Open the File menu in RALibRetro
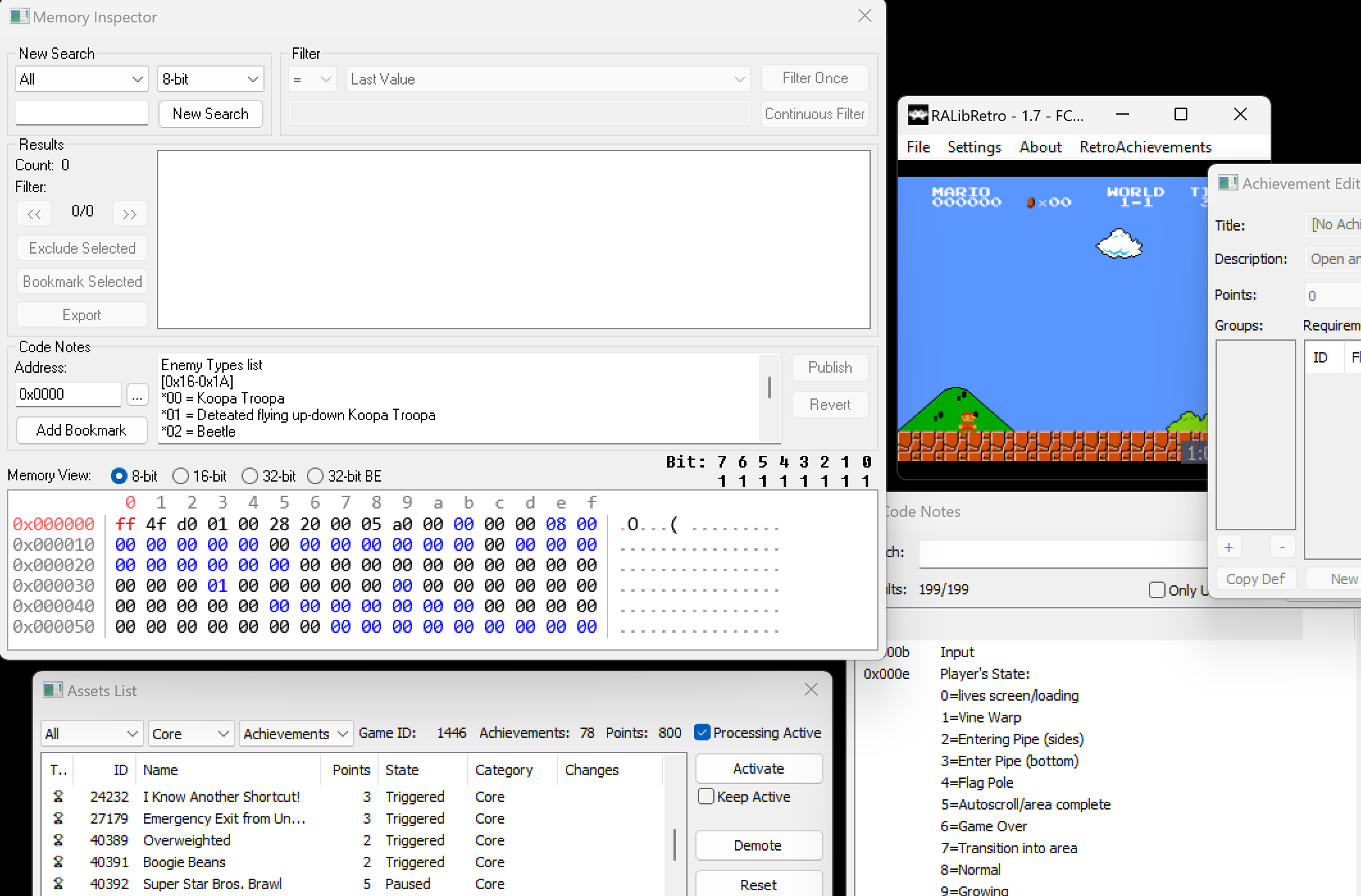The height and width of the screenshot is (896, 1361). 918,147
